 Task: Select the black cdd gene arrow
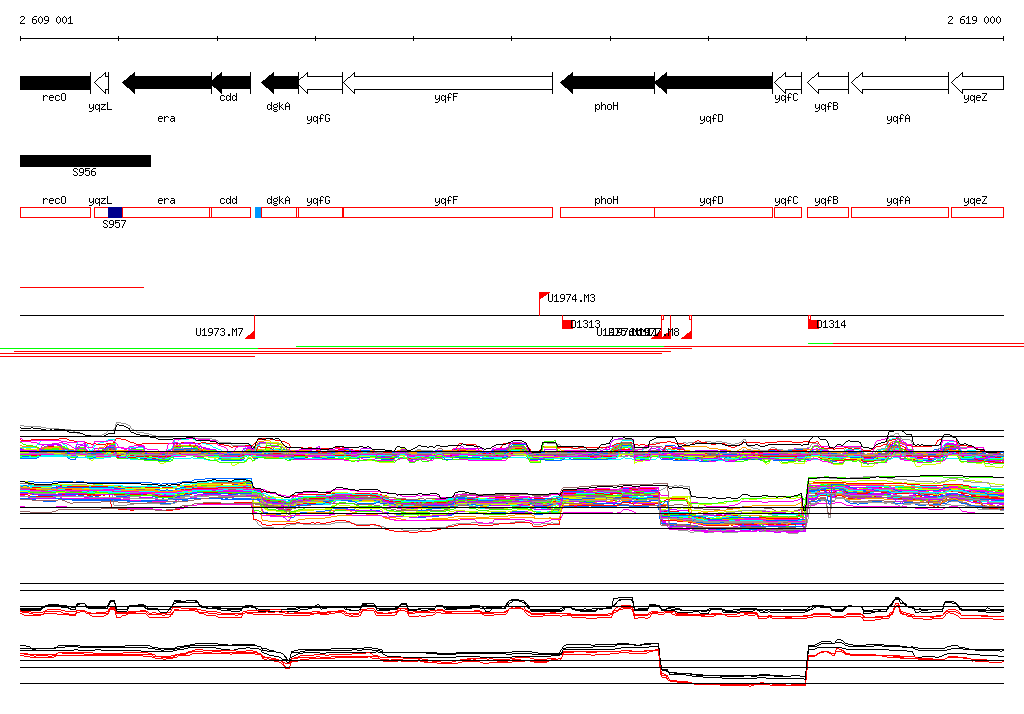click(231, 83)
